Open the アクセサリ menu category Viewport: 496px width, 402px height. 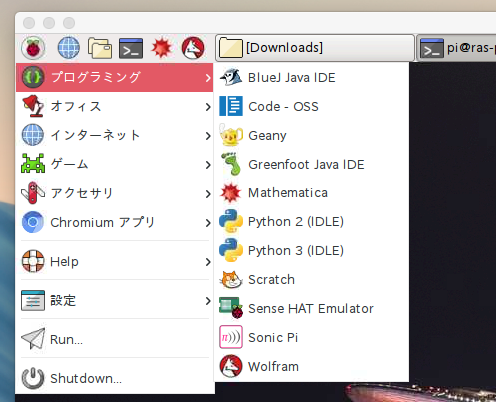click(x=114, y=193)
